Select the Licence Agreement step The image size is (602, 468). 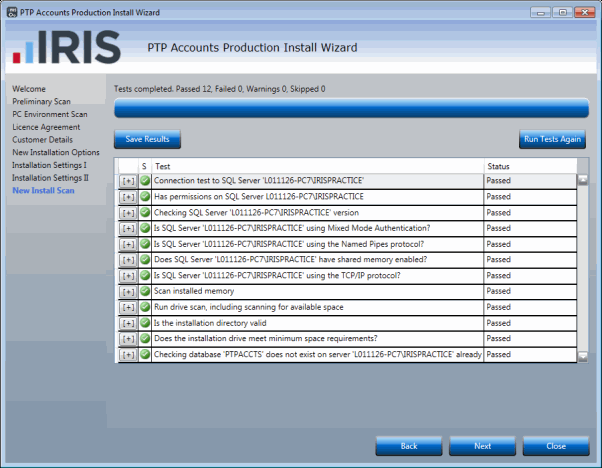tap(46, 127)
